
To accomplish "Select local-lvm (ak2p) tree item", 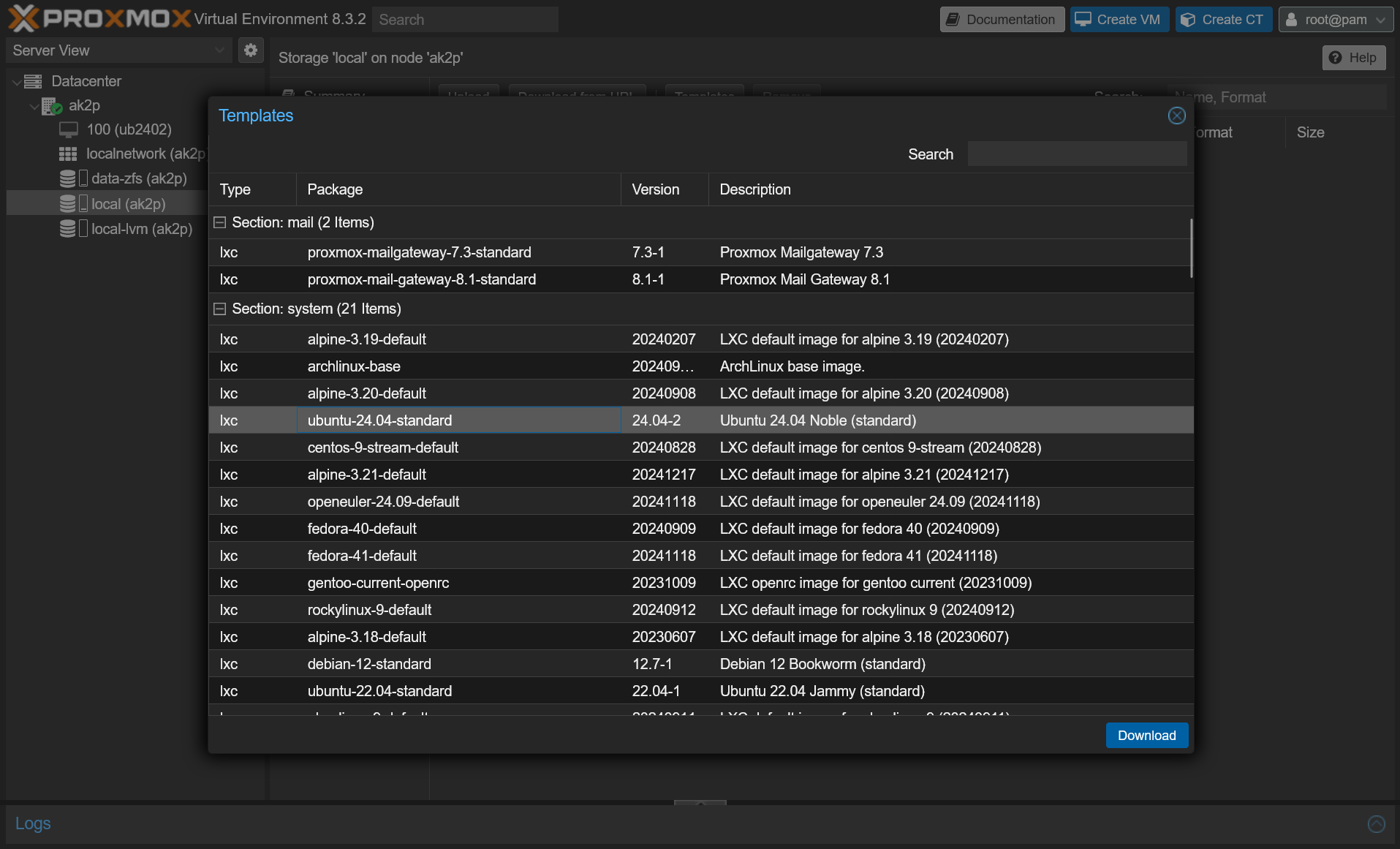I will click(142, 229).
